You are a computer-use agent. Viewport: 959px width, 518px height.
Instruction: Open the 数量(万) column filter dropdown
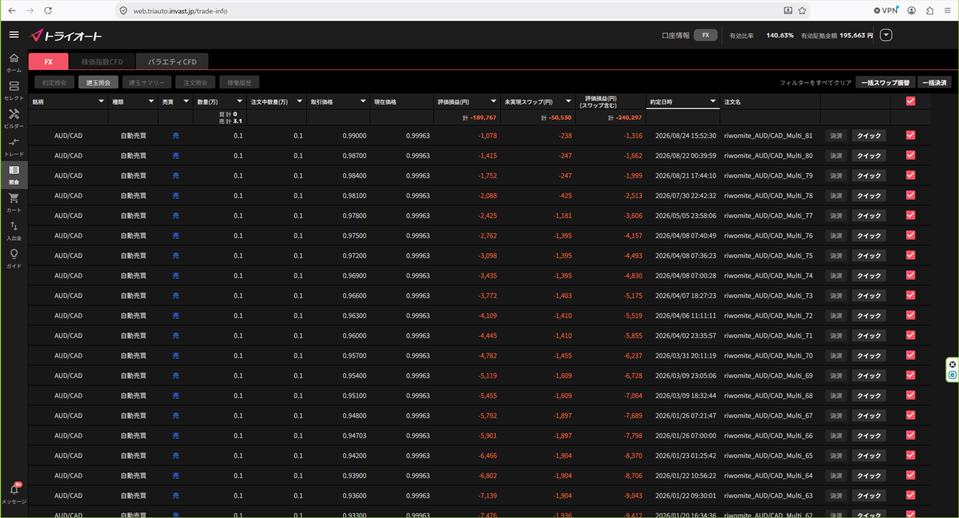coord(239,102)
